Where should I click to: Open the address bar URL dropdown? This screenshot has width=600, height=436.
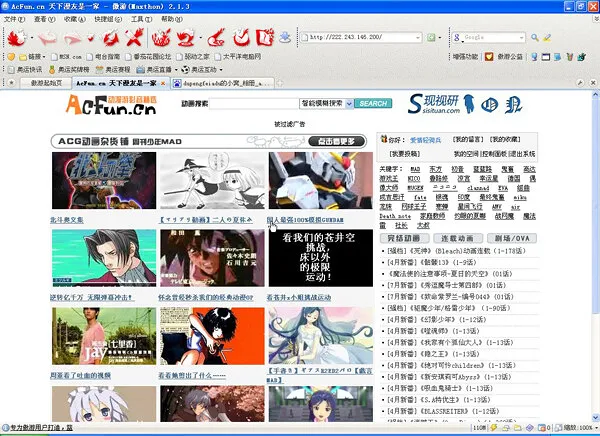[x=417, y=38]
